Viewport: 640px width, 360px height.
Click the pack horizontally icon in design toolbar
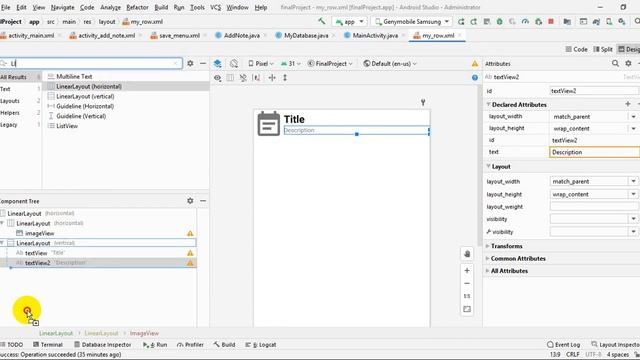coord(272,78)
